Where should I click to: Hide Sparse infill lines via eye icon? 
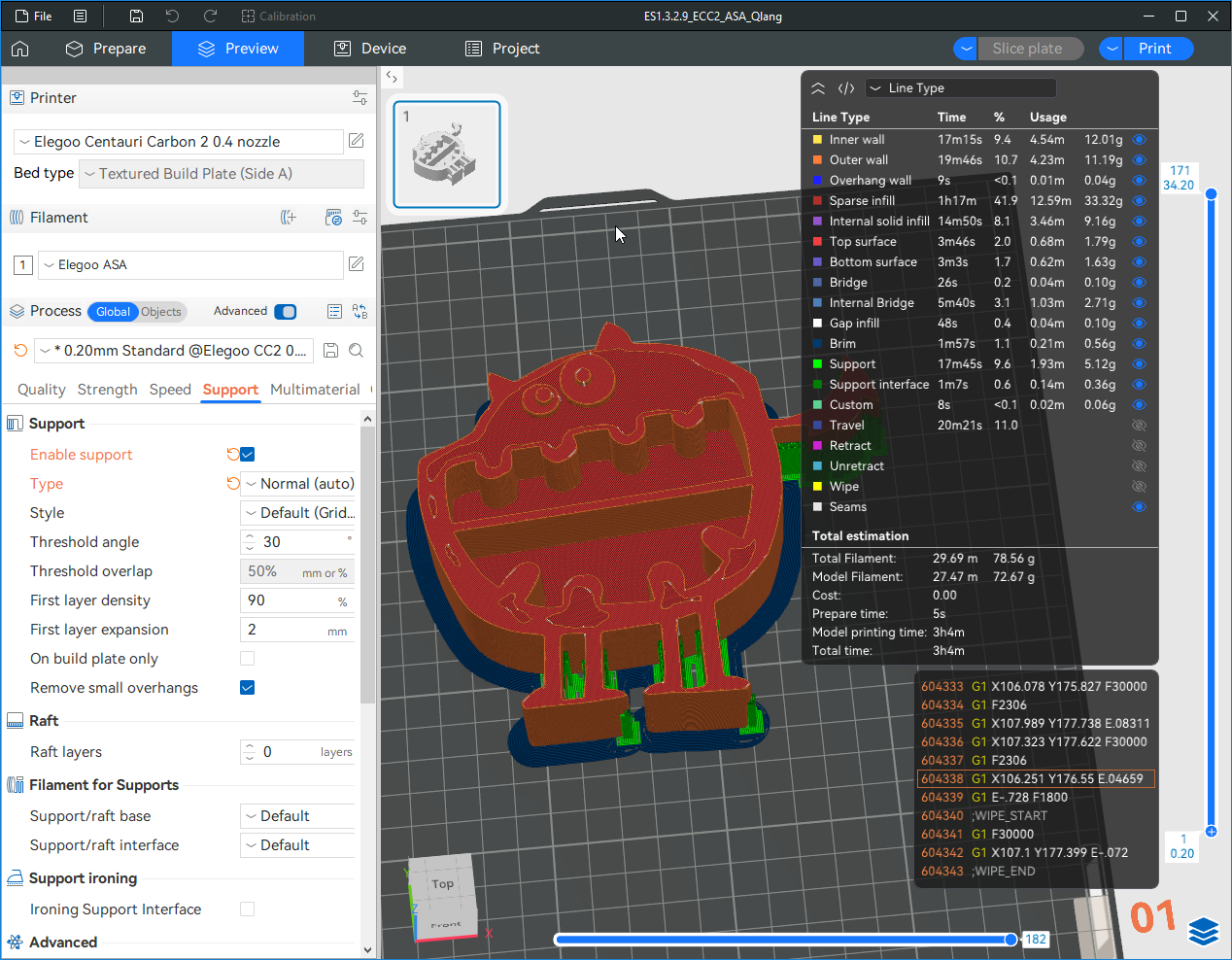point(1139,201)
